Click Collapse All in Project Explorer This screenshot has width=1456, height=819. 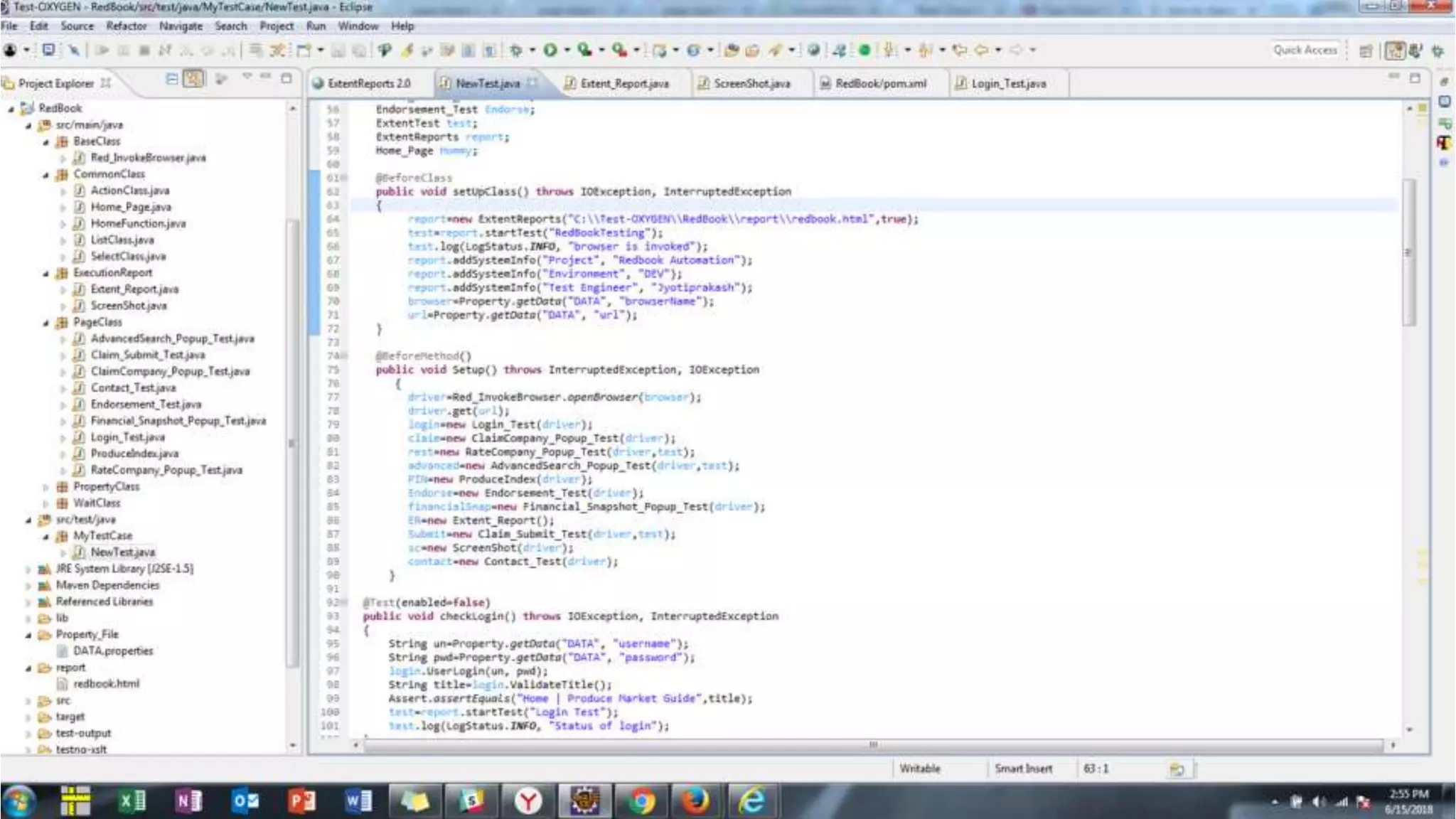pos(172,78)
